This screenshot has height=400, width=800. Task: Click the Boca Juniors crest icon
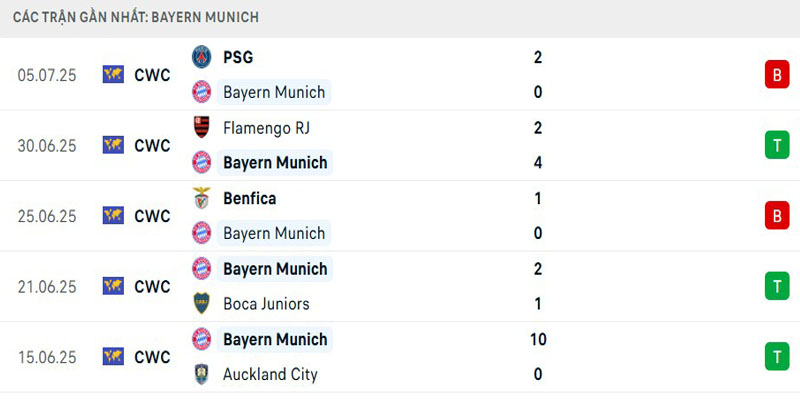click(x=202, y=304)
